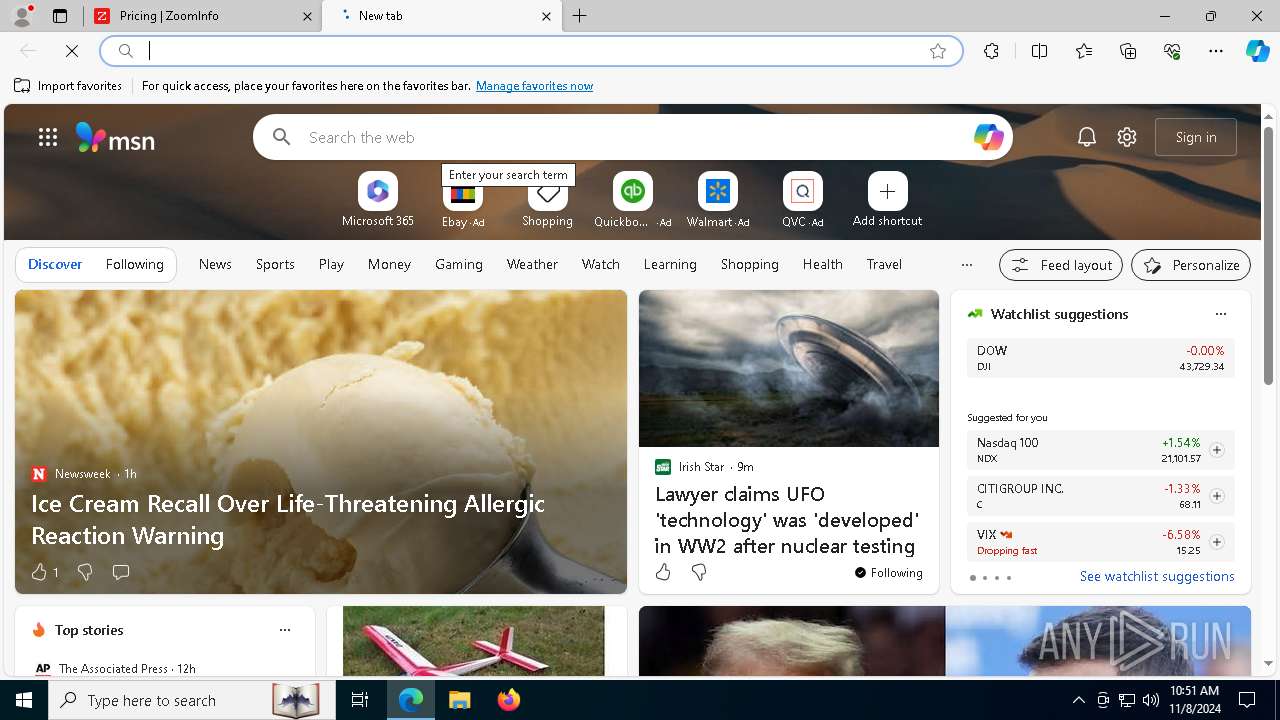Viewport: 1280px width, 720px height.
Task: Open the Extensions puzzle icon
Action: pyautogui.click(x=991, y=51)
